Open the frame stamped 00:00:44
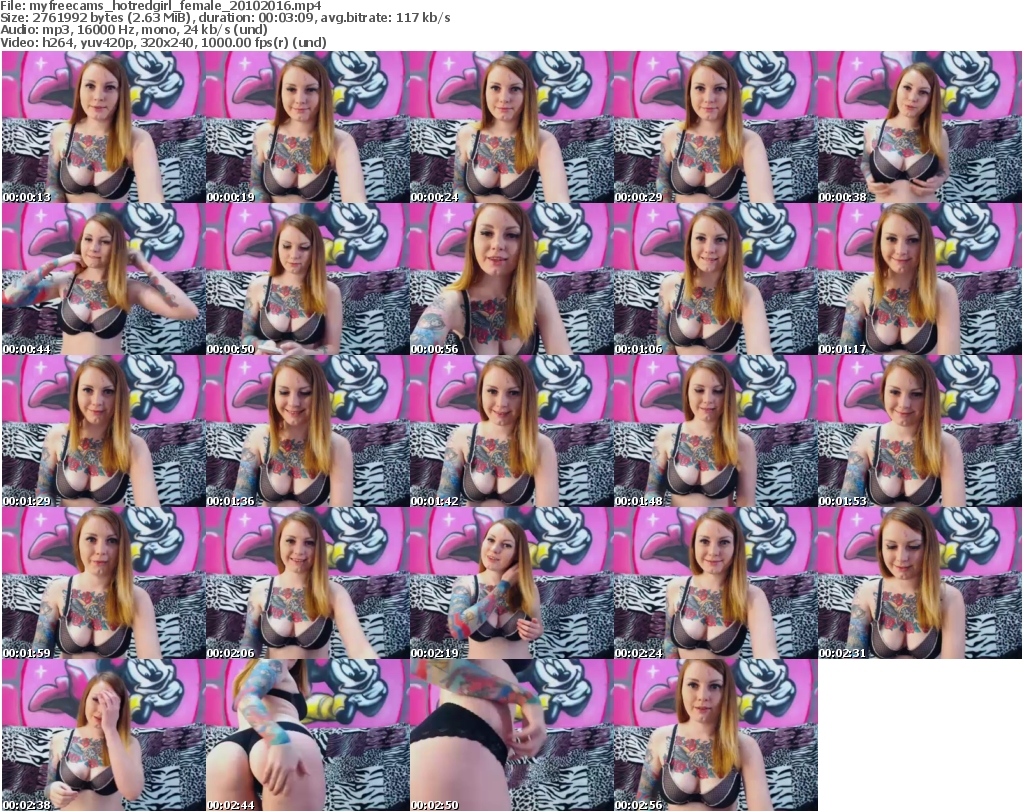 click(x=103, y=279)
